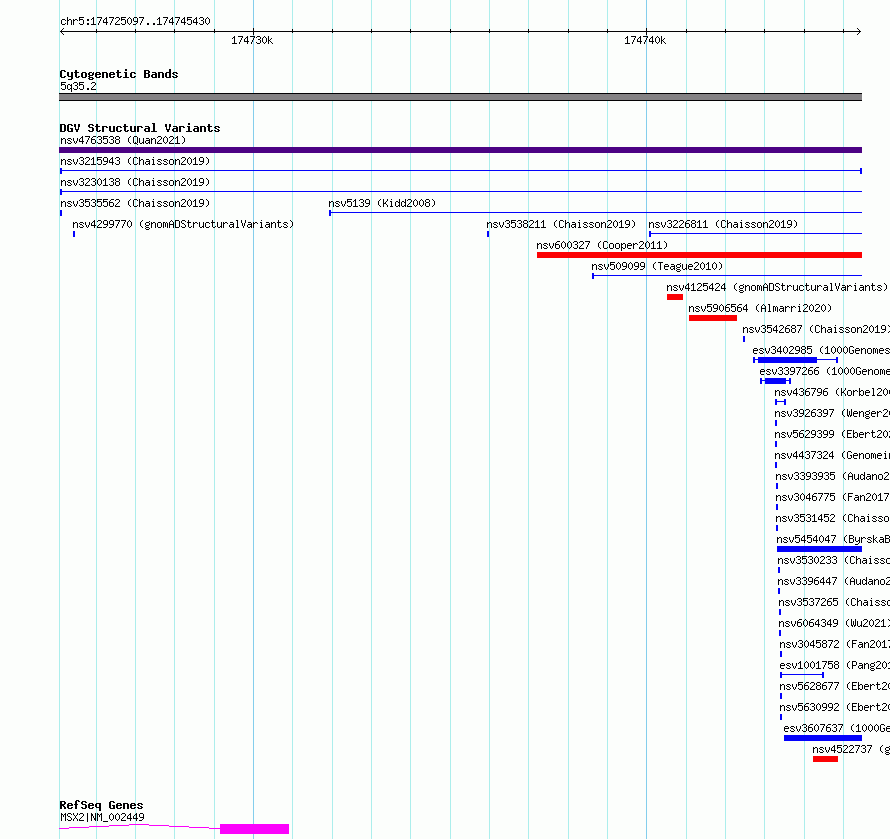Click the purple nsv4763538 variant bar
Viewport: 890px width, 839px height.
pyautogui.click(x=460, y=150)
